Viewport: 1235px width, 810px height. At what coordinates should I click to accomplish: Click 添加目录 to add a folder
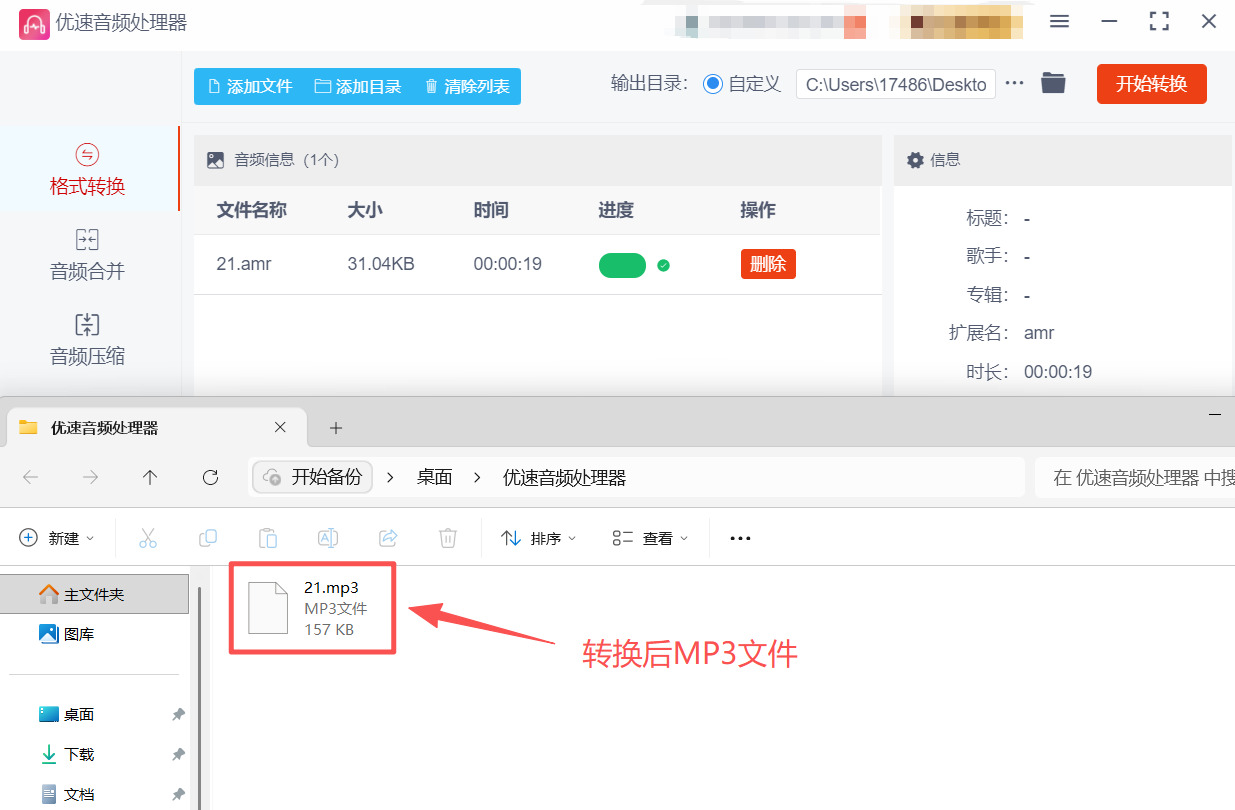click(x=358, y=86)
